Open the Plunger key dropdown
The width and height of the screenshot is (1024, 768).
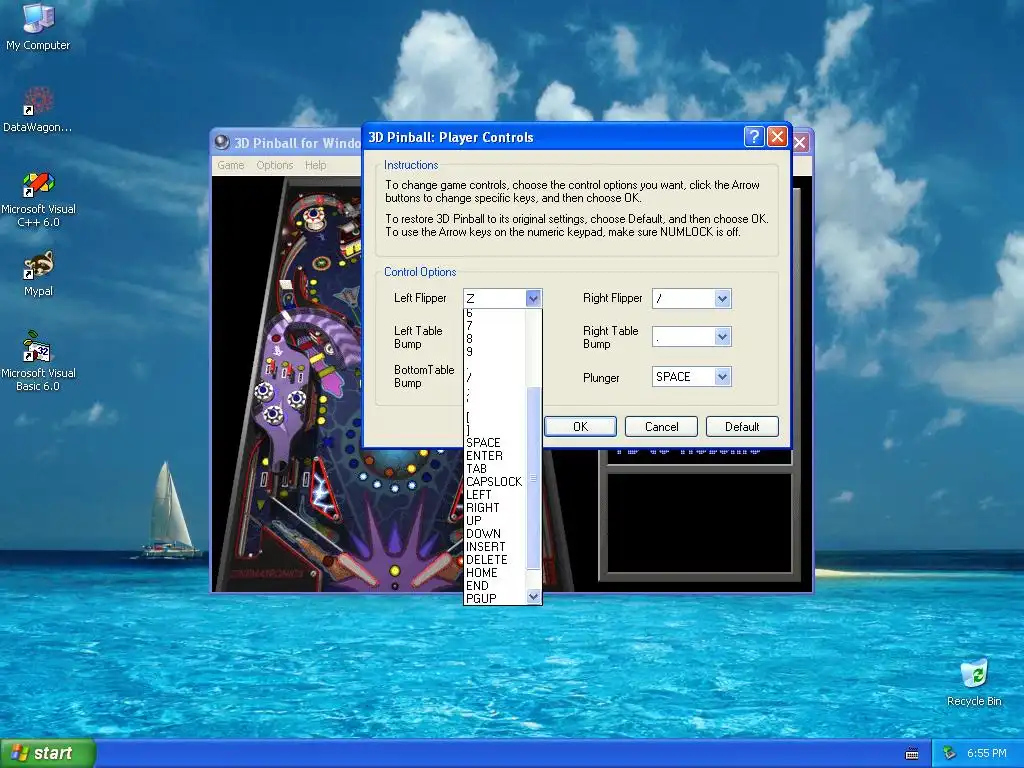coord(722,377)
